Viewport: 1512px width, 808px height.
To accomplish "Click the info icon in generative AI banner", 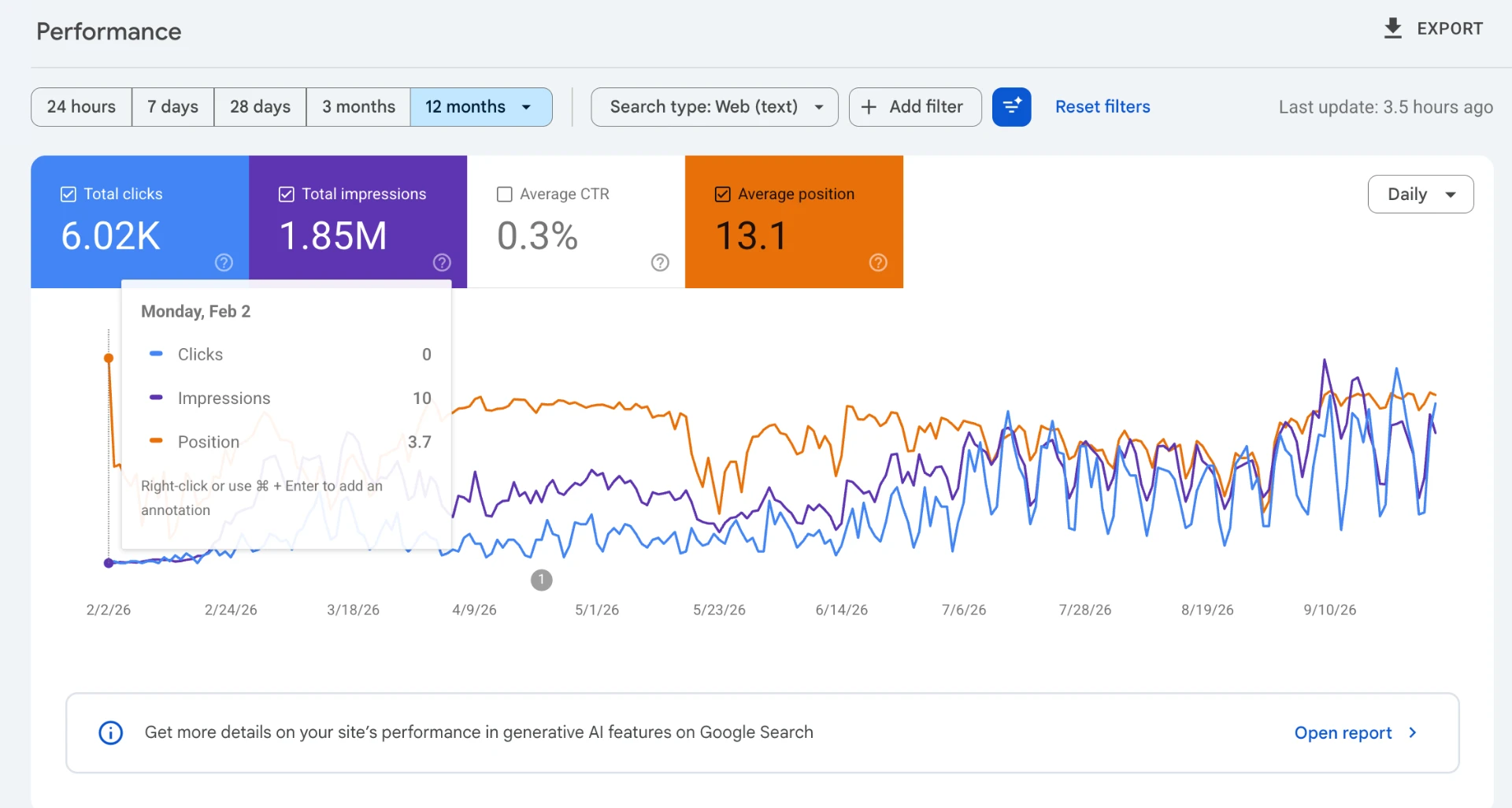I will 110,732.
